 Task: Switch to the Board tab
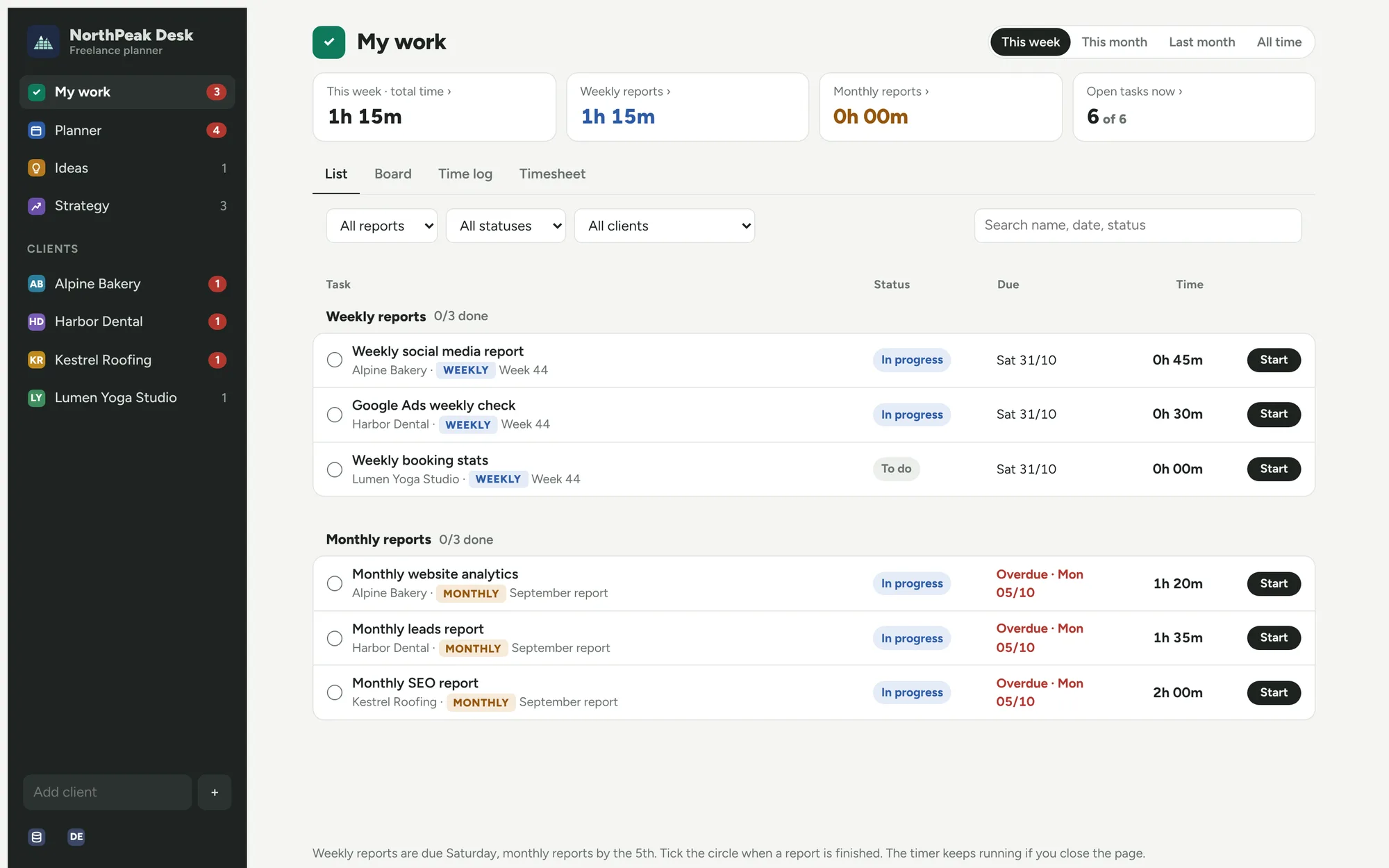point(393,174)
